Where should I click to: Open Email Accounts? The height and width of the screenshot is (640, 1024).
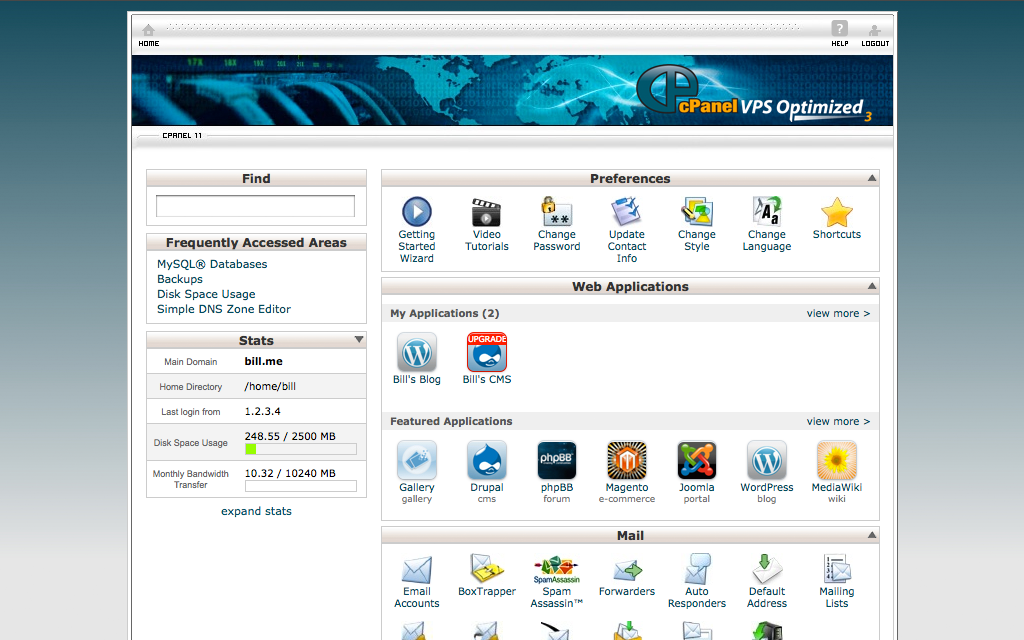pos(417,569)
